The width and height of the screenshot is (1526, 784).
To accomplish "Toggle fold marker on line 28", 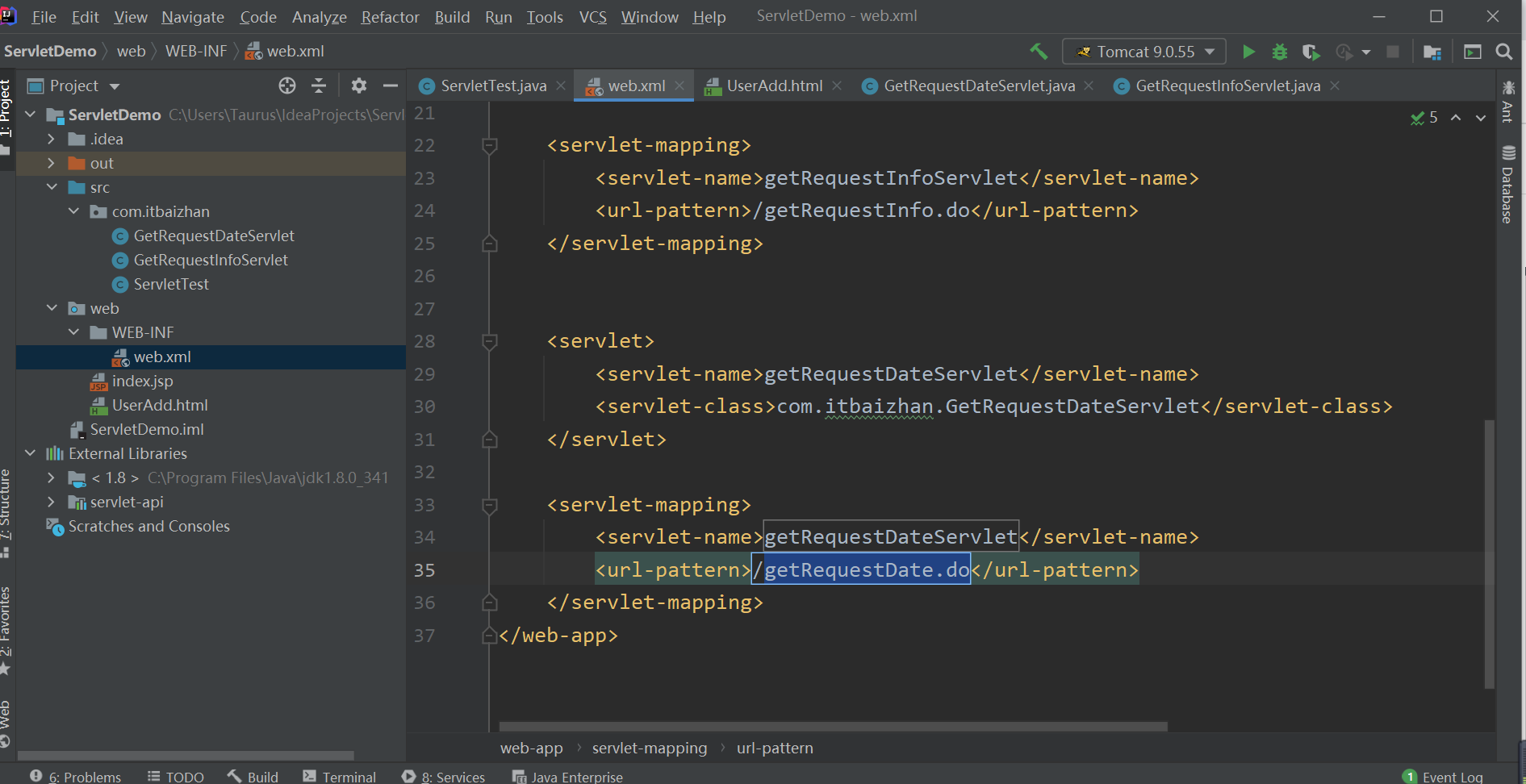I will pos(489,342).
